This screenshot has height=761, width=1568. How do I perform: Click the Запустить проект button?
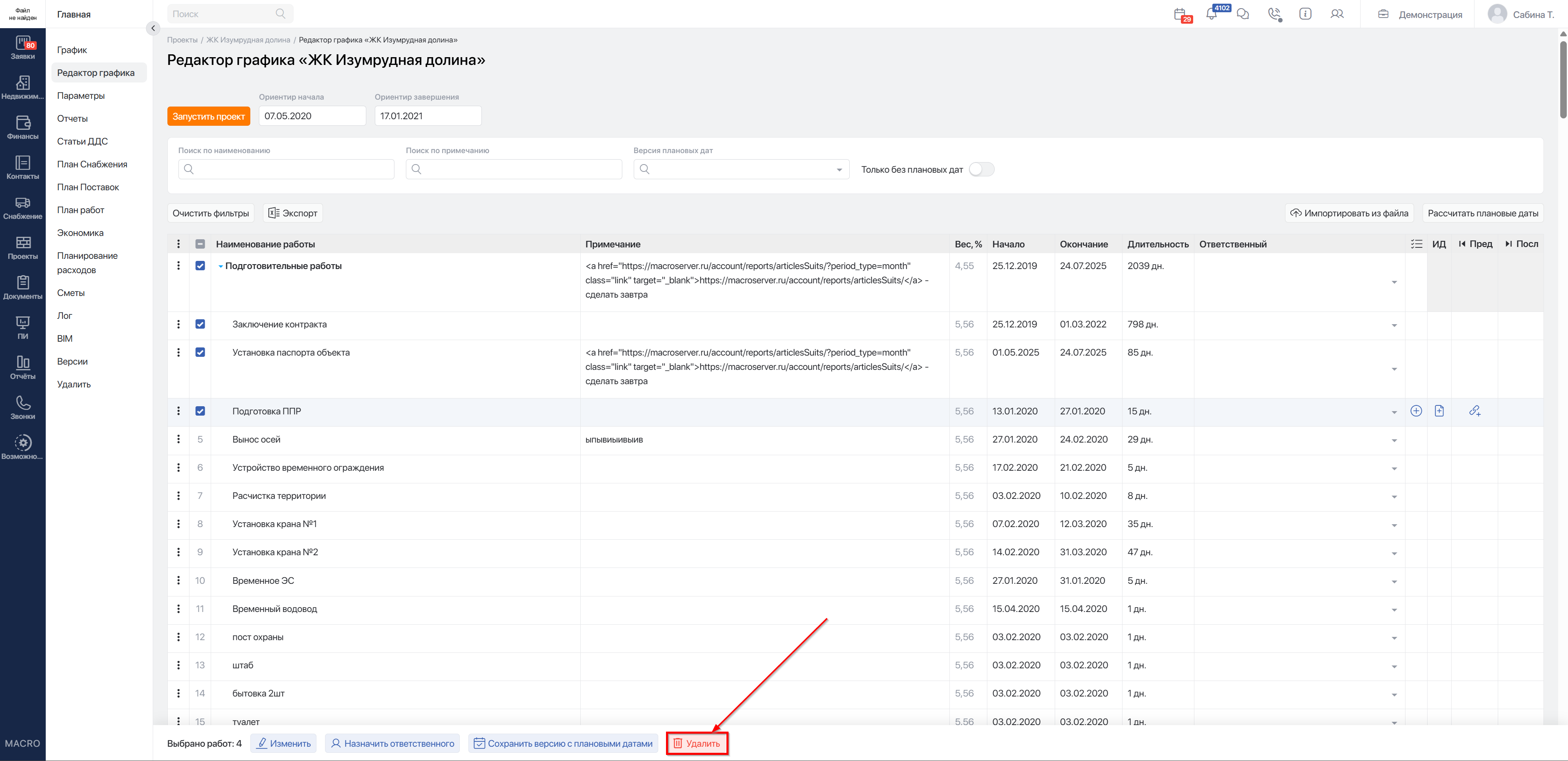(209, 116)
